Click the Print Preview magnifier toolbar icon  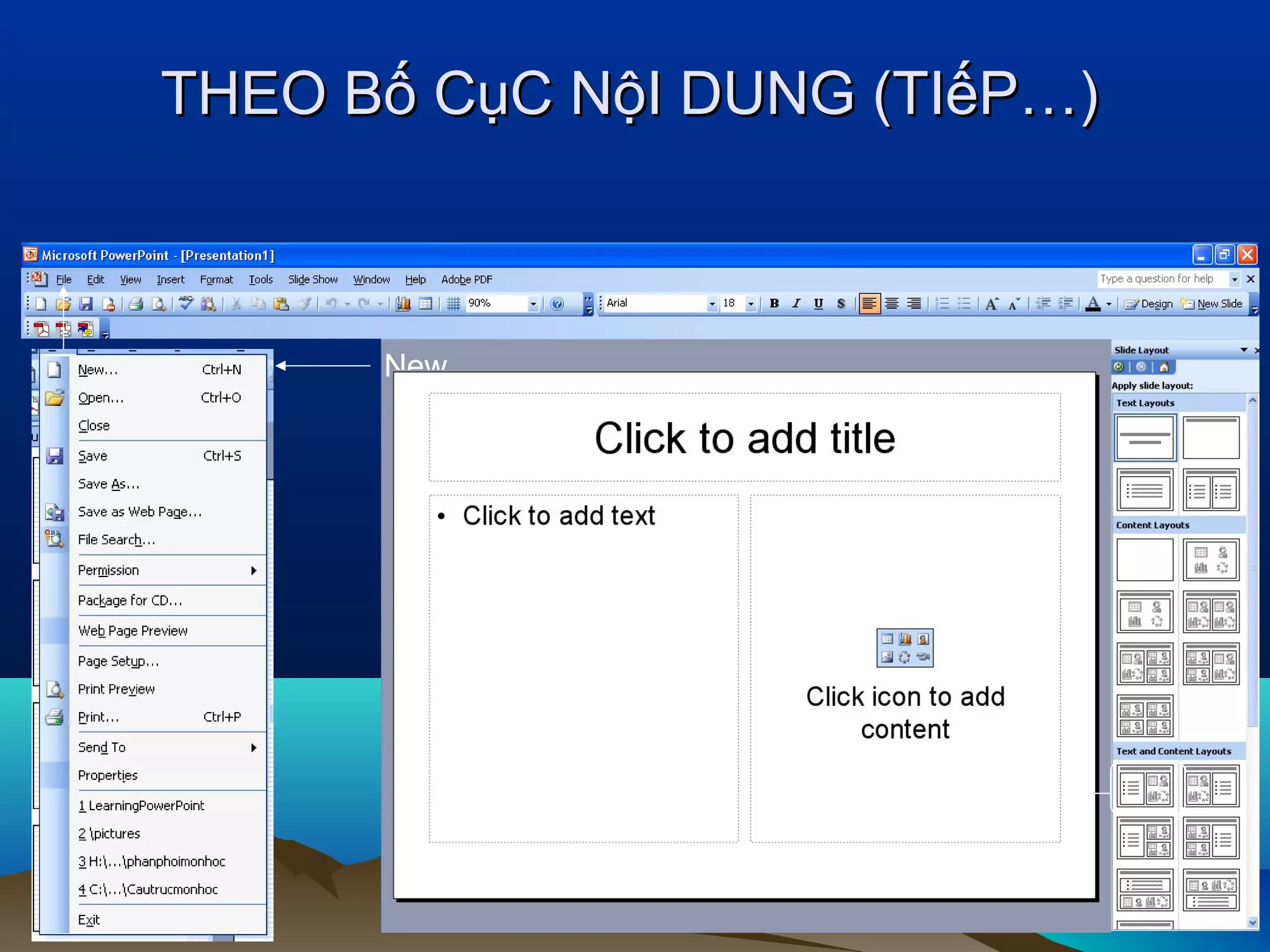pos(158,304)
